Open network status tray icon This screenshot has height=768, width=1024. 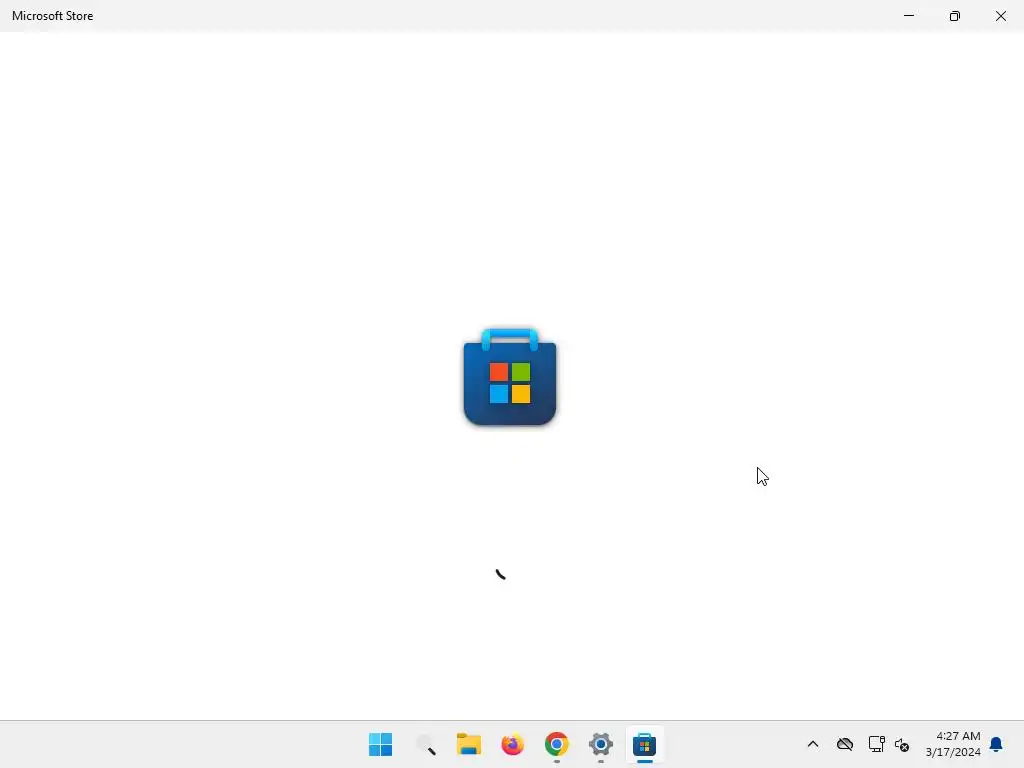(876, 744)
